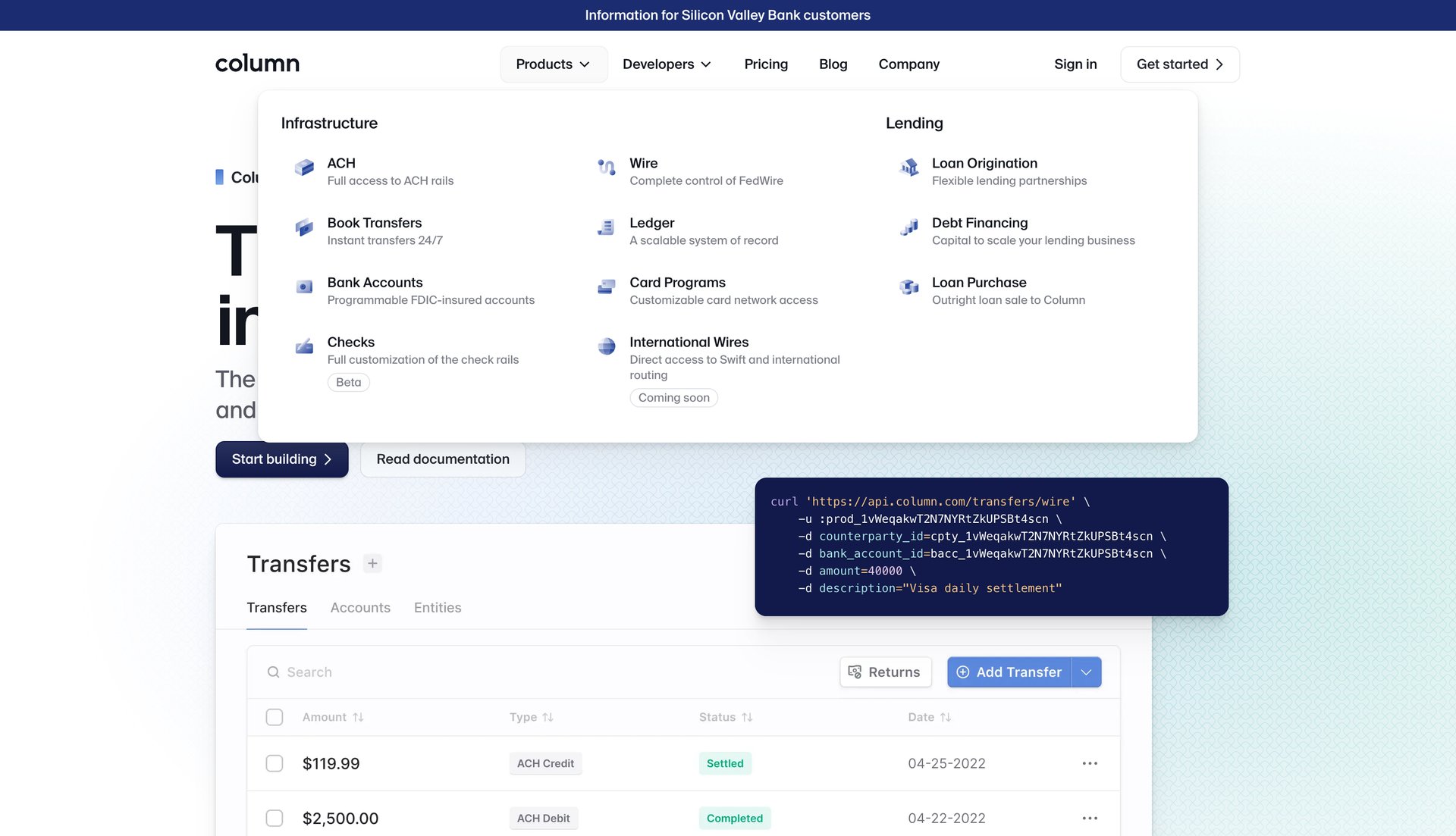Select the International Wires globe icon
Viewport: 1456px width, 836px height.
(x=606, y=346)
